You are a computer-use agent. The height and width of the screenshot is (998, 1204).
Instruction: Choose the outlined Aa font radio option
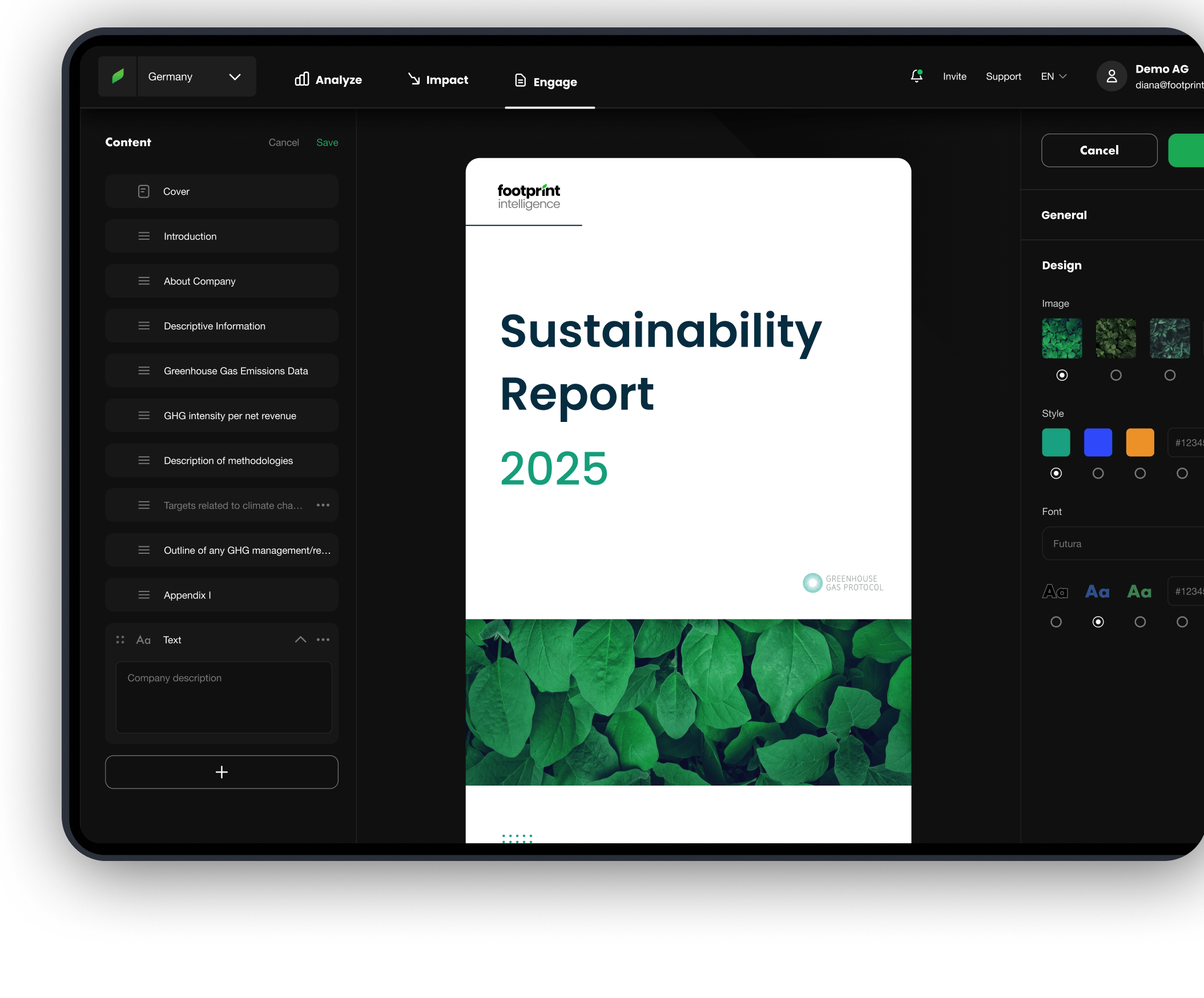pos(1056,622)
